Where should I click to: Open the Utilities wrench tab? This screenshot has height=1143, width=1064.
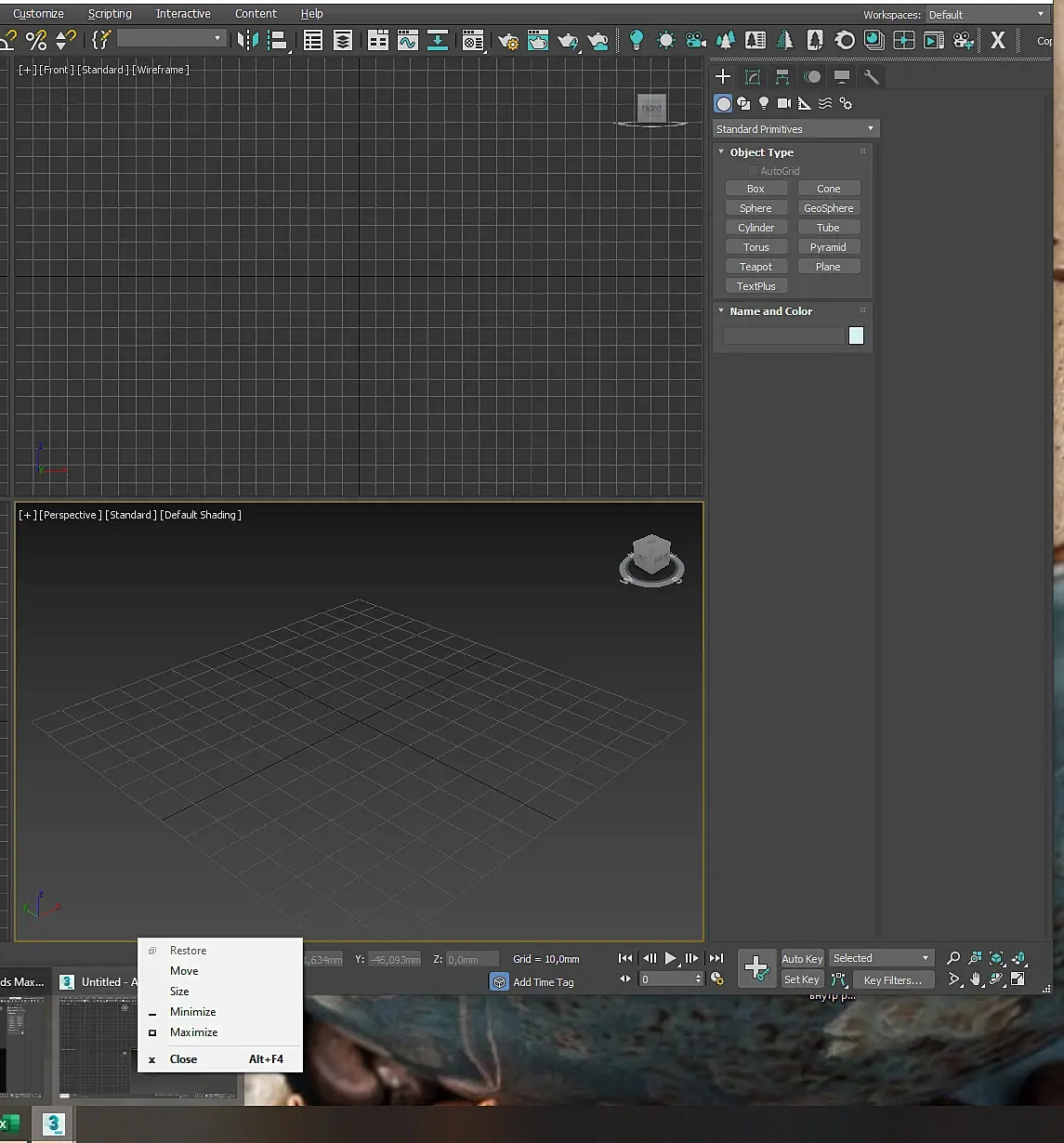click(871, 77)
